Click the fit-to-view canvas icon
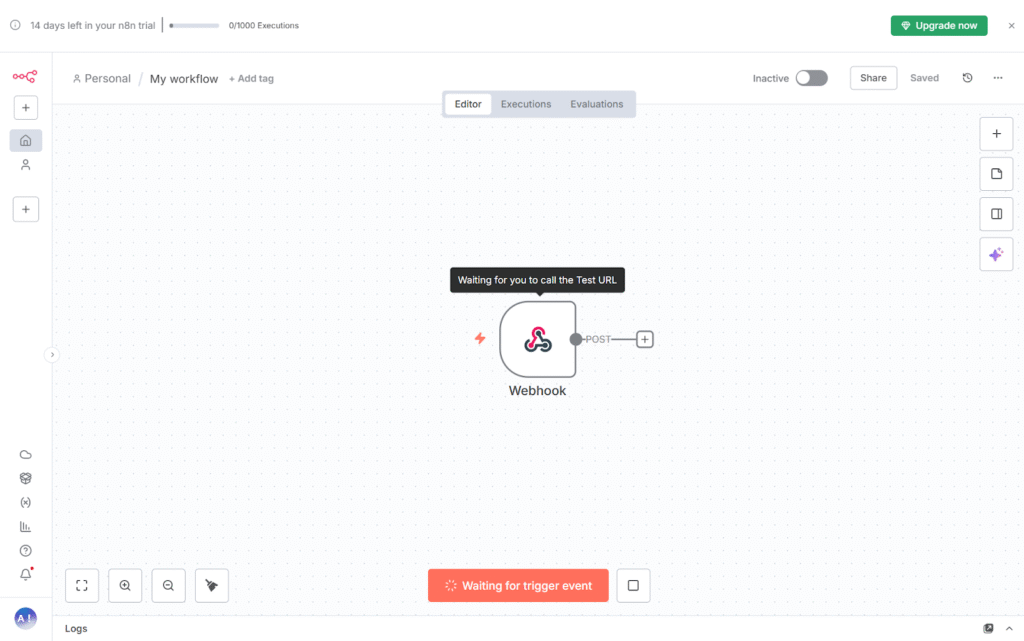The image size is (1024, 641). coord(82,586)
